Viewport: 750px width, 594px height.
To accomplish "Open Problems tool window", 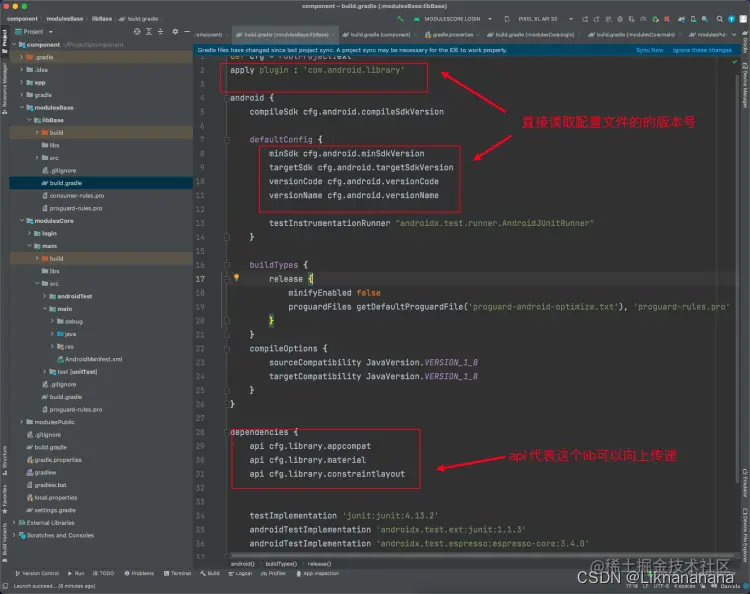I will pos(139,573).
